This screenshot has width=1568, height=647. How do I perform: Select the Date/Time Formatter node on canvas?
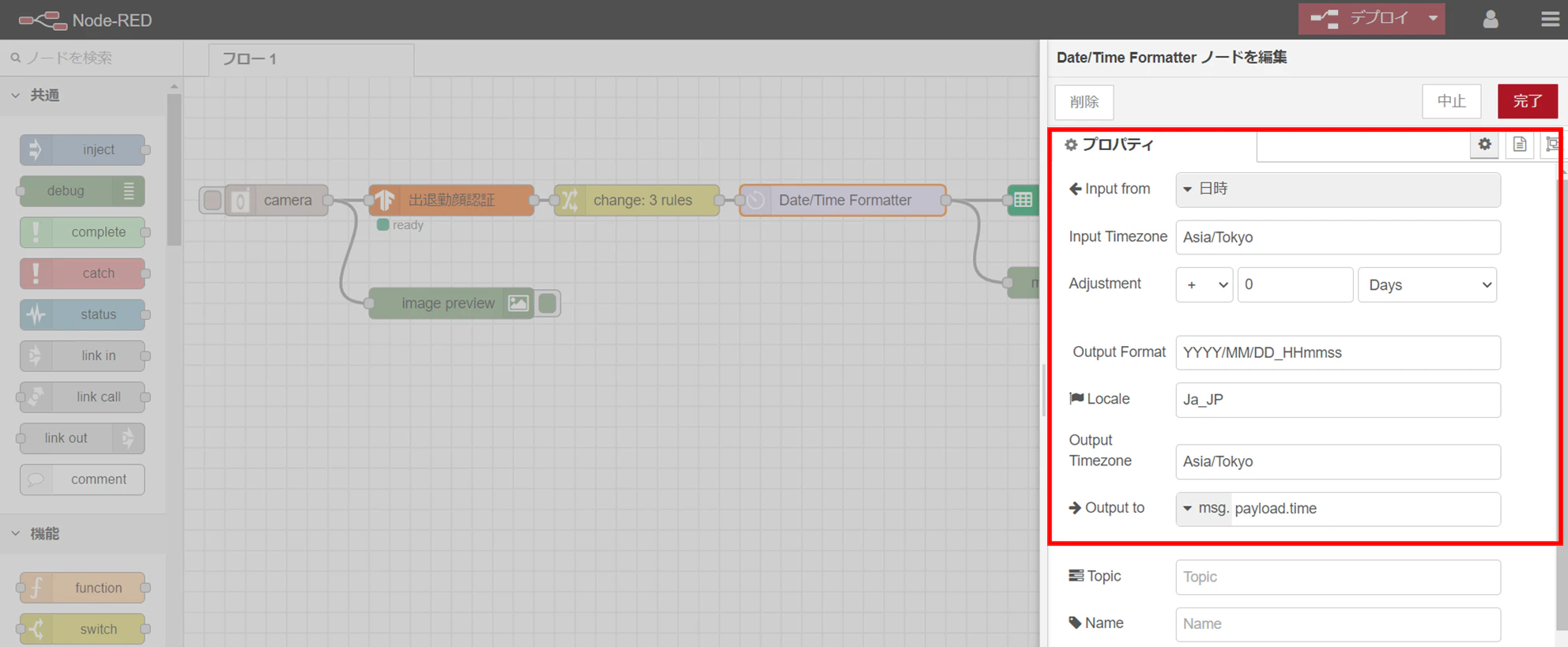tap(842, 200)
